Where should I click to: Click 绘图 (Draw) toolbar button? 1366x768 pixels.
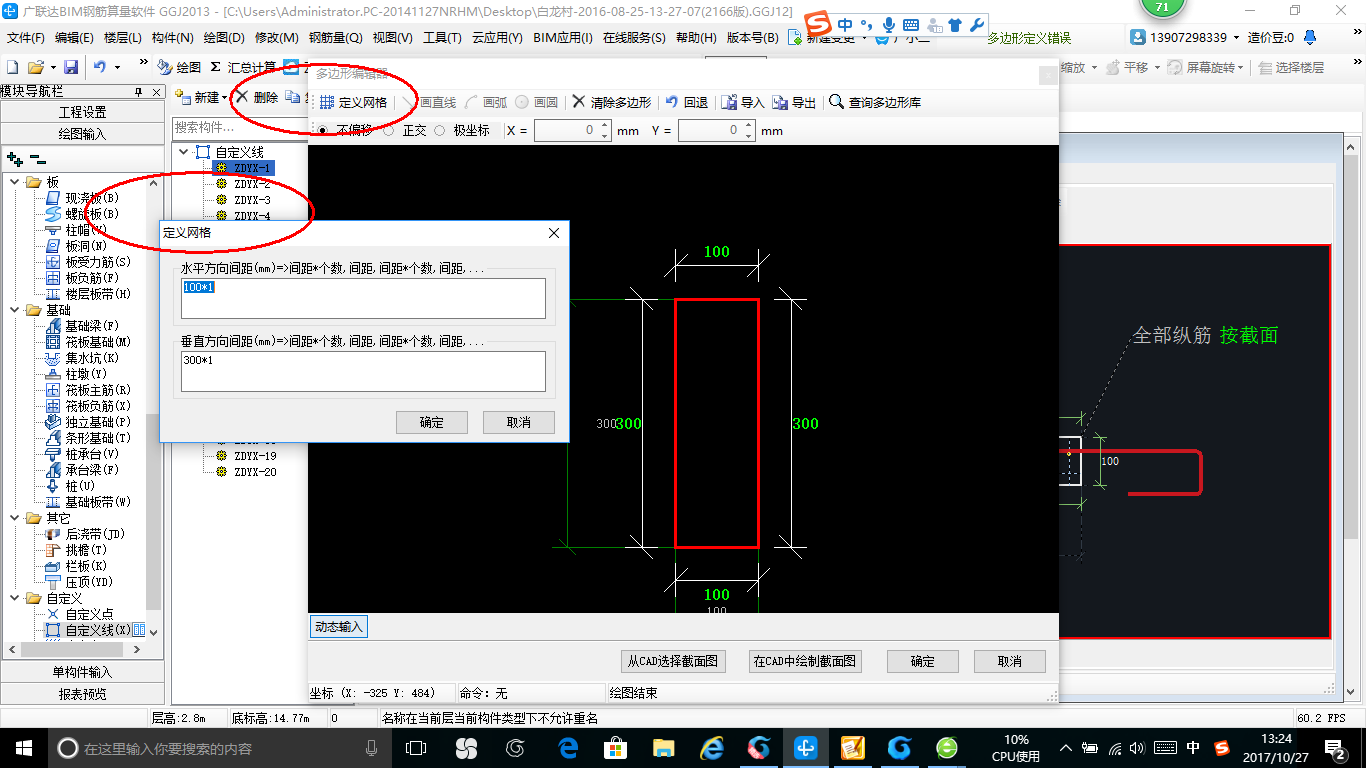(x=180, y=67)
